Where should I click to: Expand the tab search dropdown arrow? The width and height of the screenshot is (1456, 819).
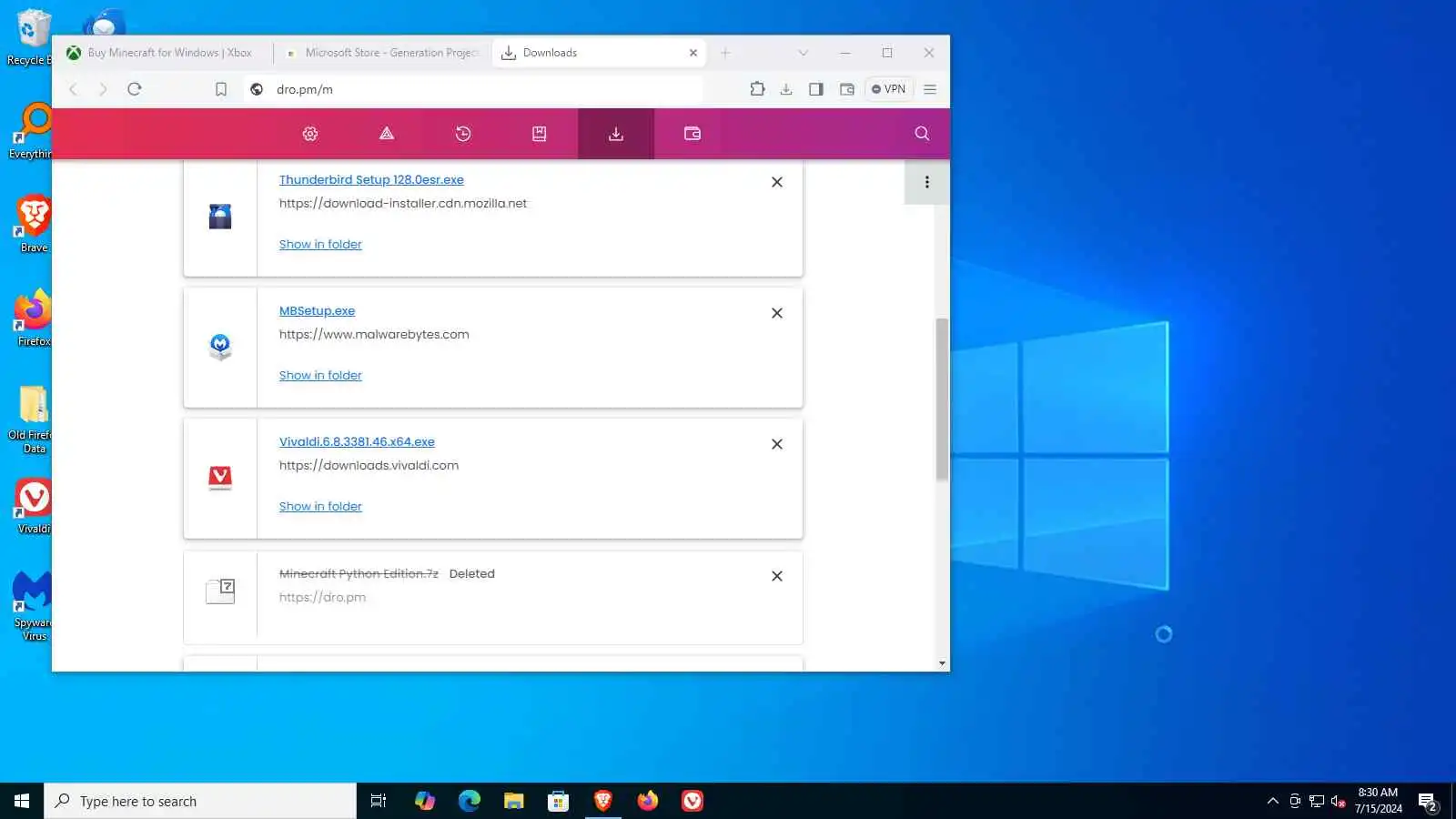[x=803, y=53]
